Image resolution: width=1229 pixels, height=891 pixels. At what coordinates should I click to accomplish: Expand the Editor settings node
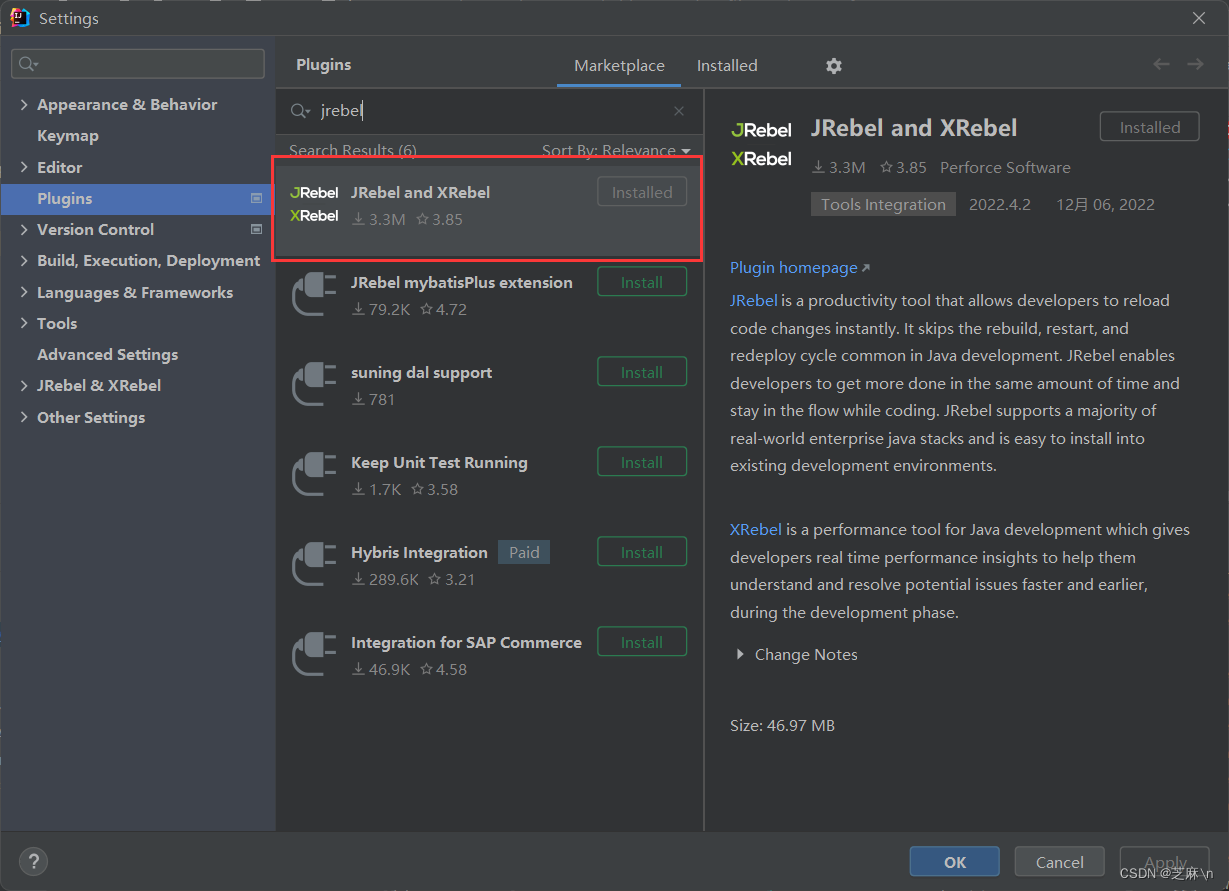coord(24,167)
